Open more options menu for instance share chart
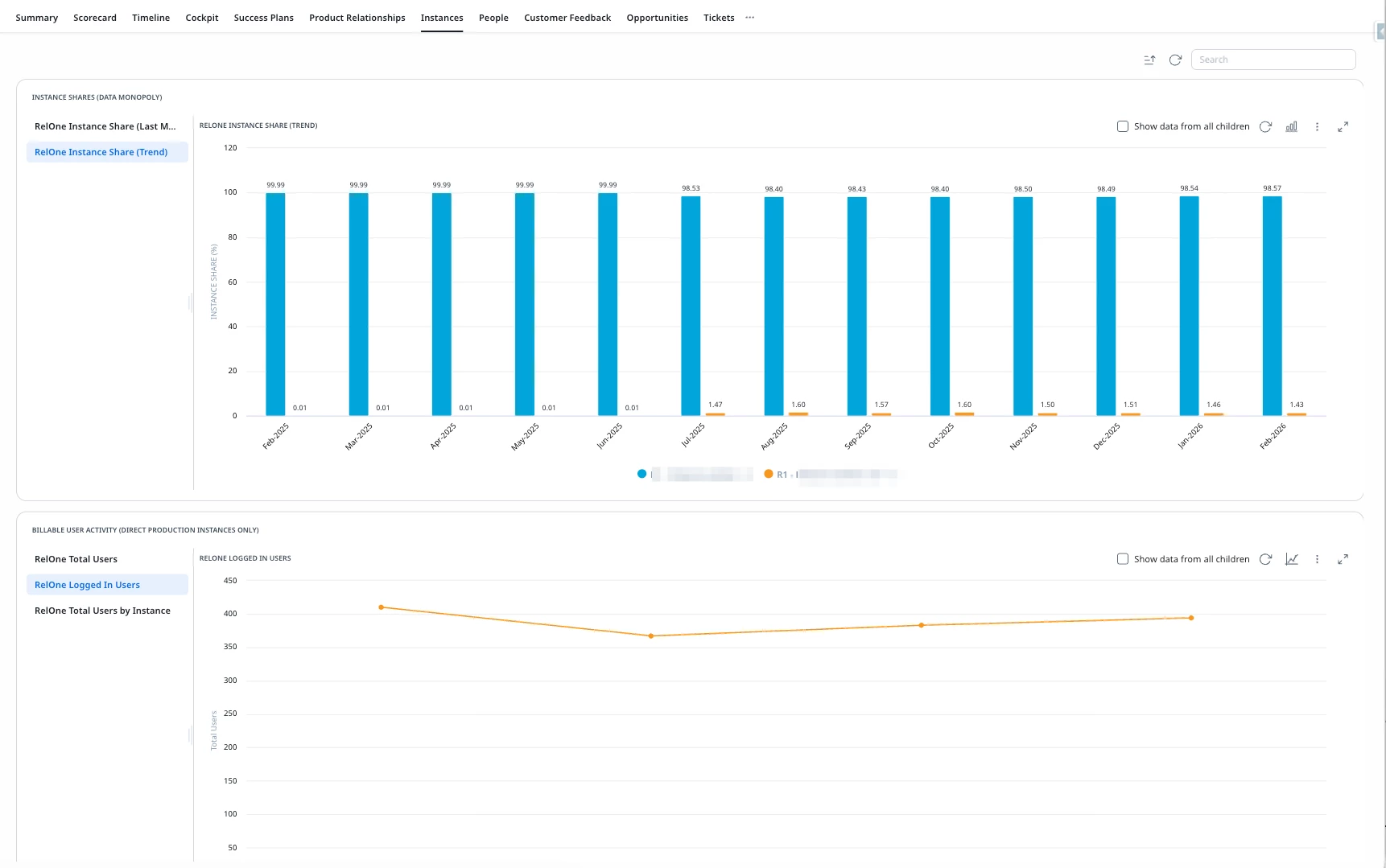 pyautogui.click(x=1318, y=126)
